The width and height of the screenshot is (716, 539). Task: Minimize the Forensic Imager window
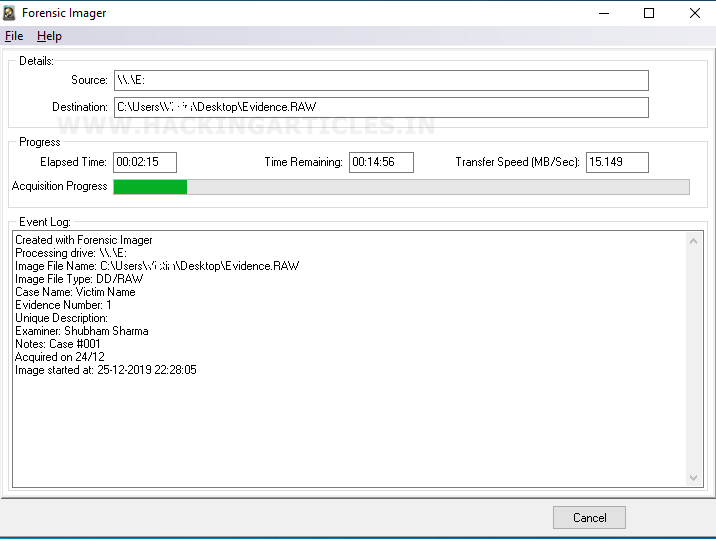coord(604,13)
